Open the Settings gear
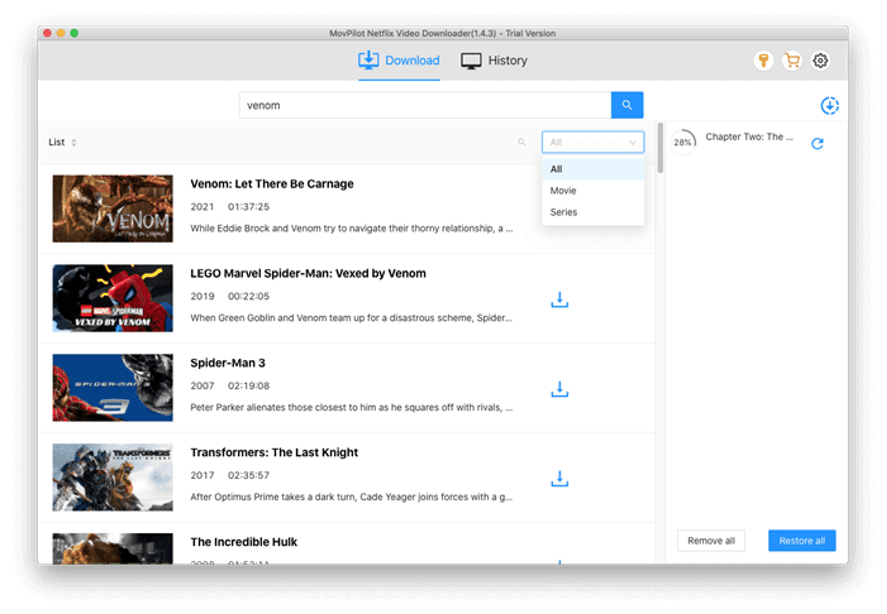 click(x=820, y=60)
